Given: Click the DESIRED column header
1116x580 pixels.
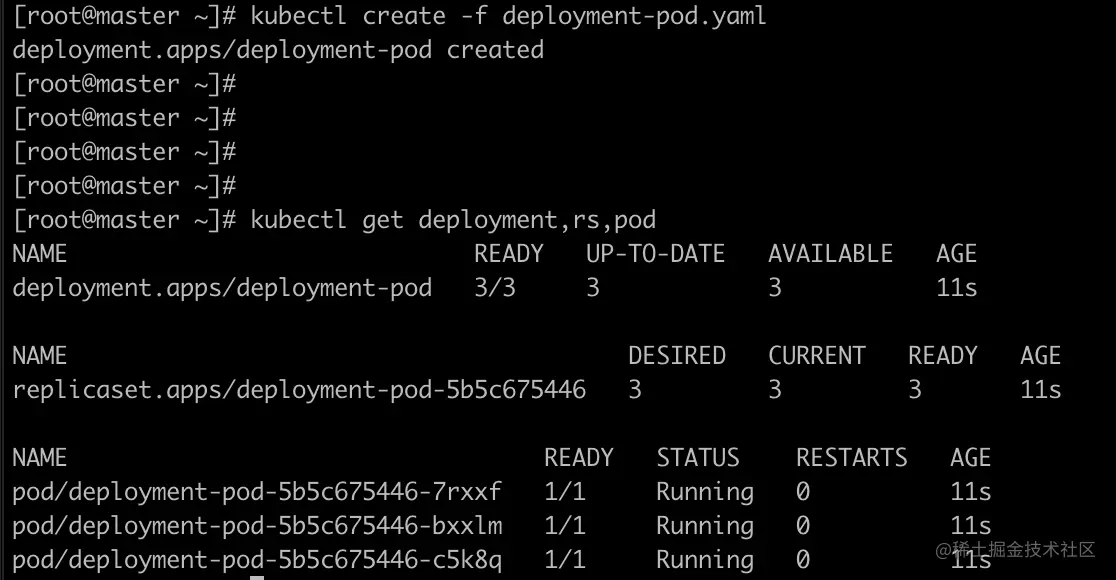Looking at the screenshot, I should pos(676,355).
